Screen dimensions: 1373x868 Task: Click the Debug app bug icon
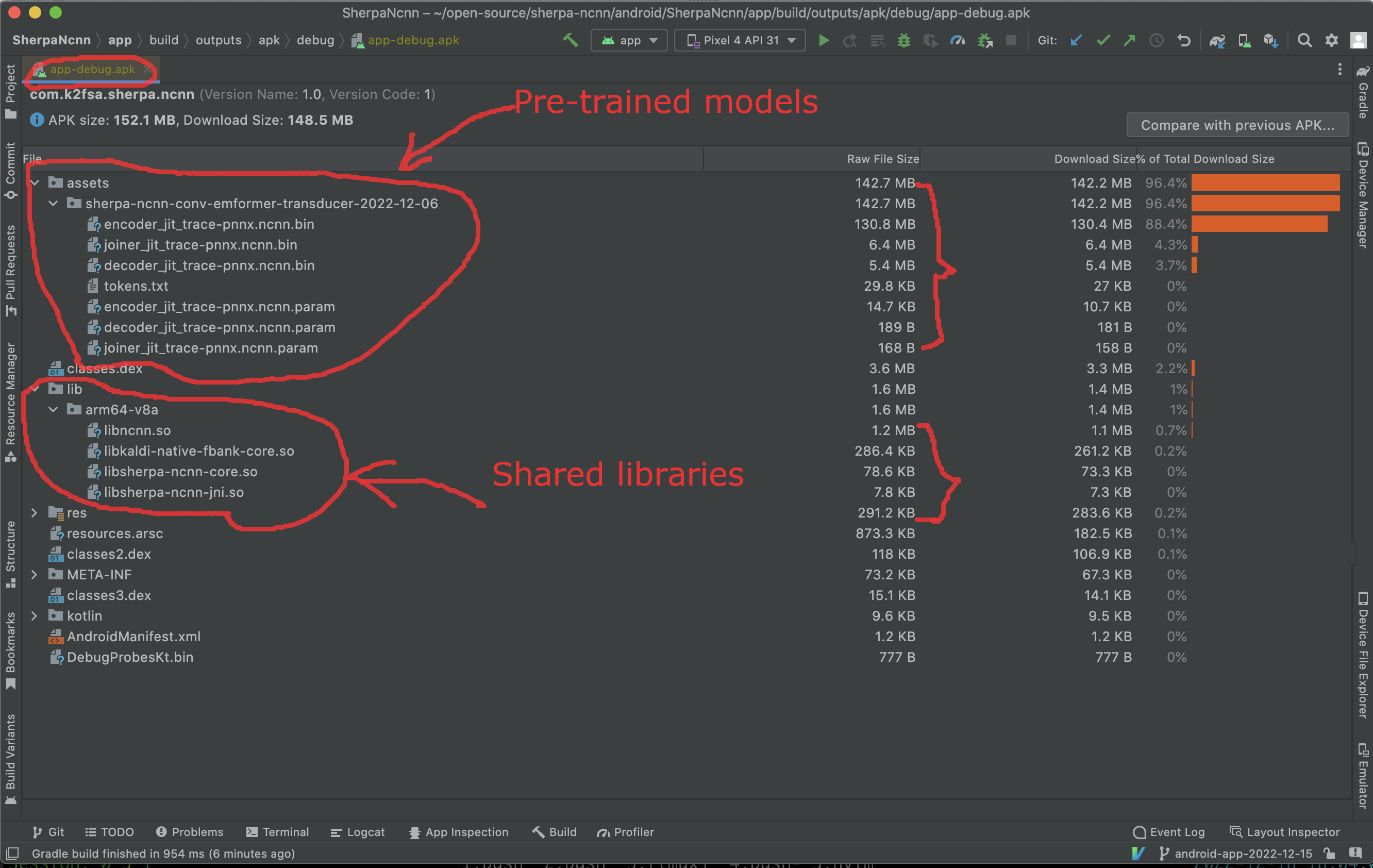pyautogui.click(x=904, y=41)
